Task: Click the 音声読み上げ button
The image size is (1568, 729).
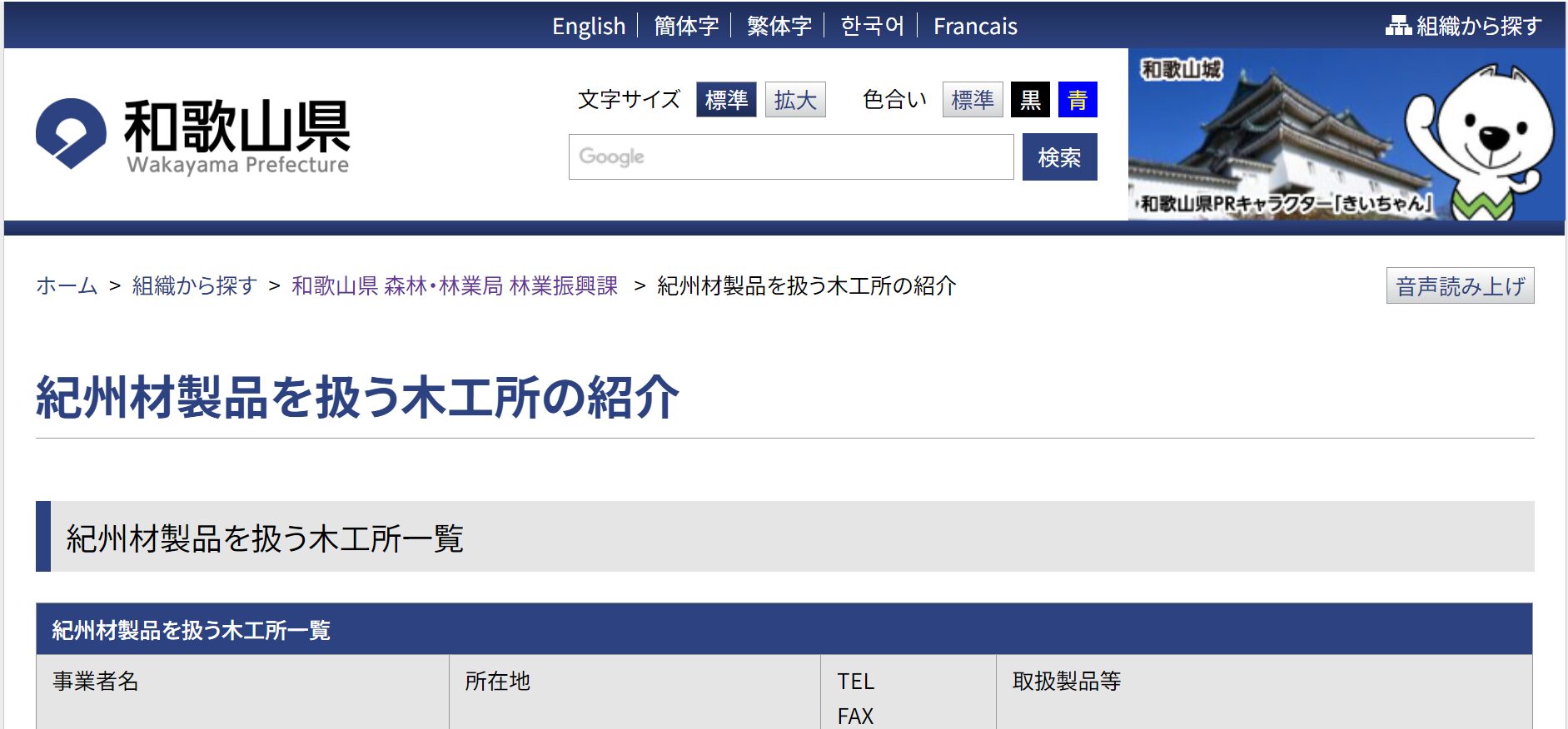Action: [1460, 285]
